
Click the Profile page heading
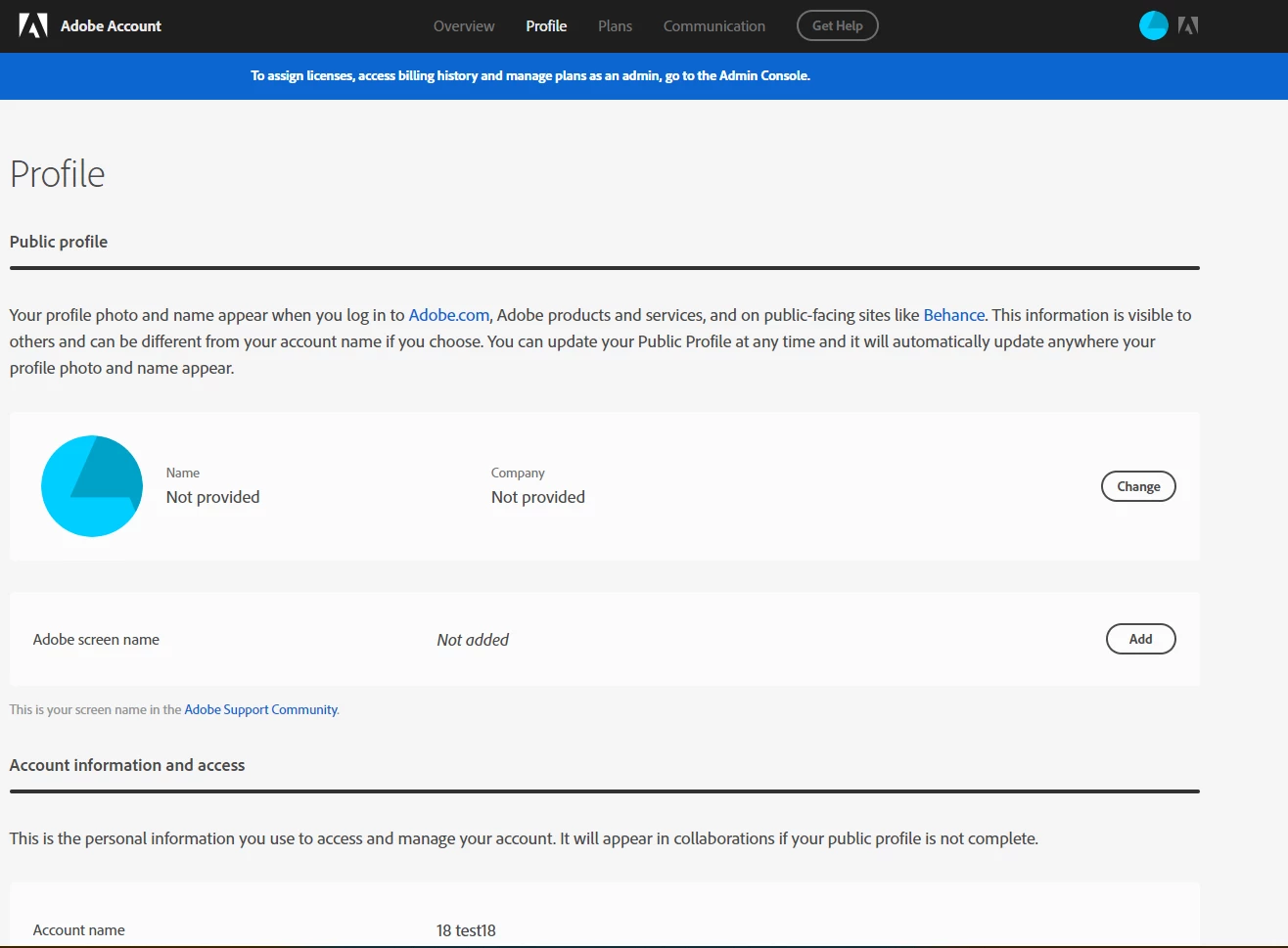(x=57, y=174)
